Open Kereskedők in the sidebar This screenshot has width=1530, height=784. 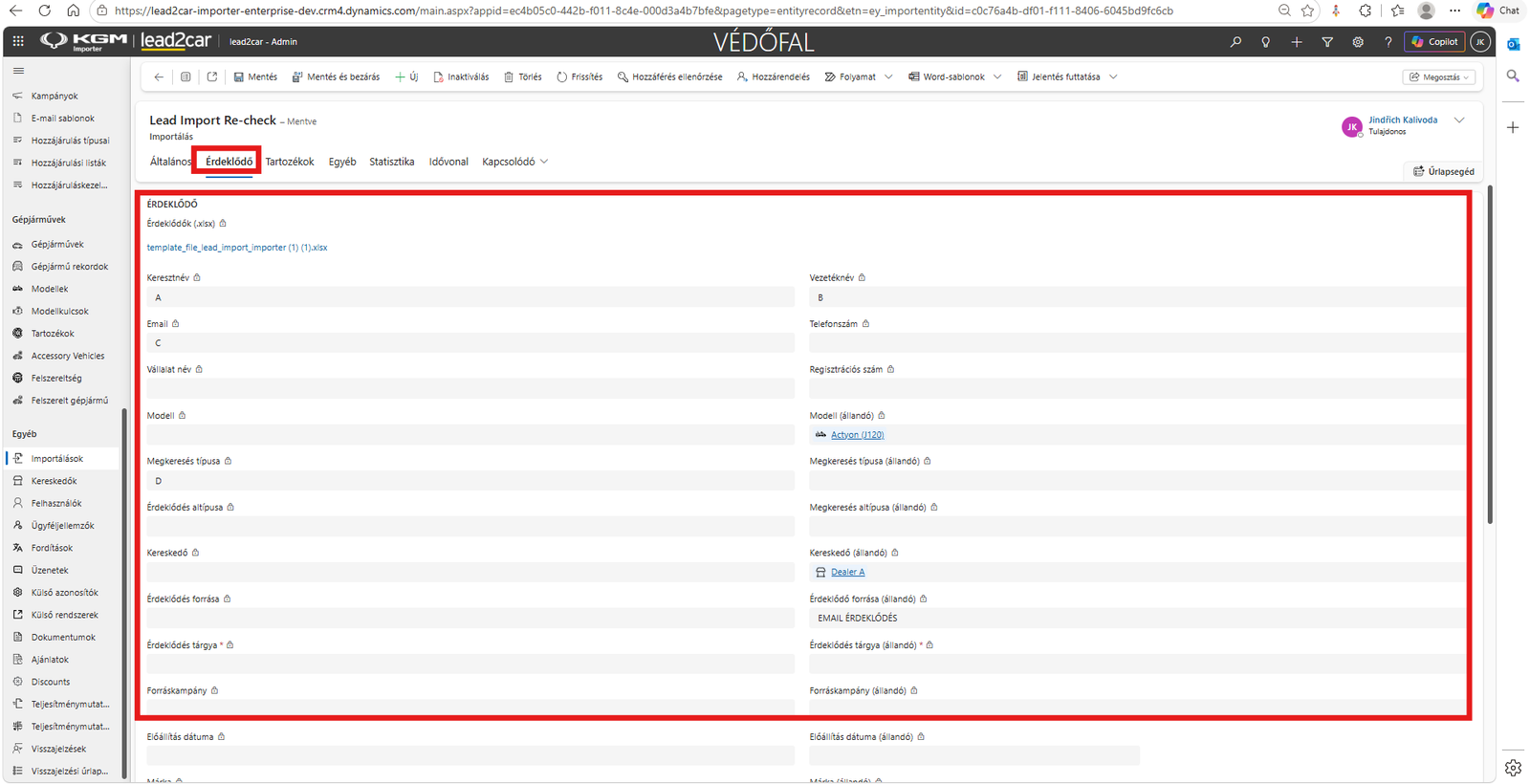[54, 481]
